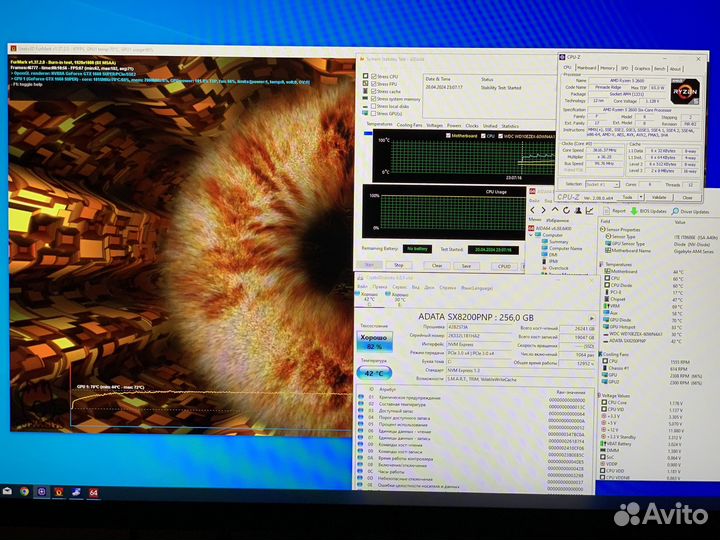Open AIDA64 favorites user icon
Image resolution: width=720 pixels, height=540 pixels.
coord(578,210)
